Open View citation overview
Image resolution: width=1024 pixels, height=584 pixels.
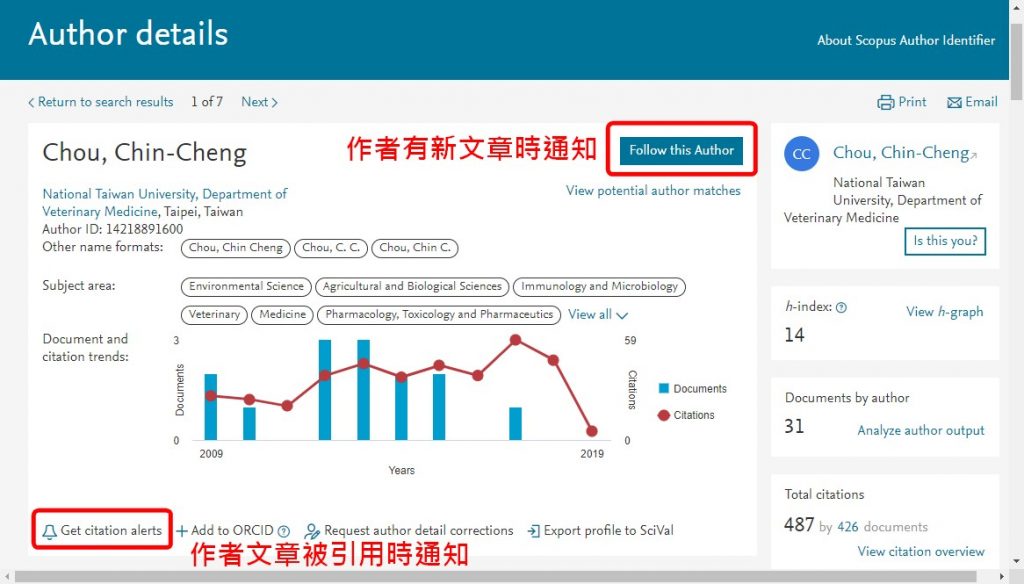(921, 551)
